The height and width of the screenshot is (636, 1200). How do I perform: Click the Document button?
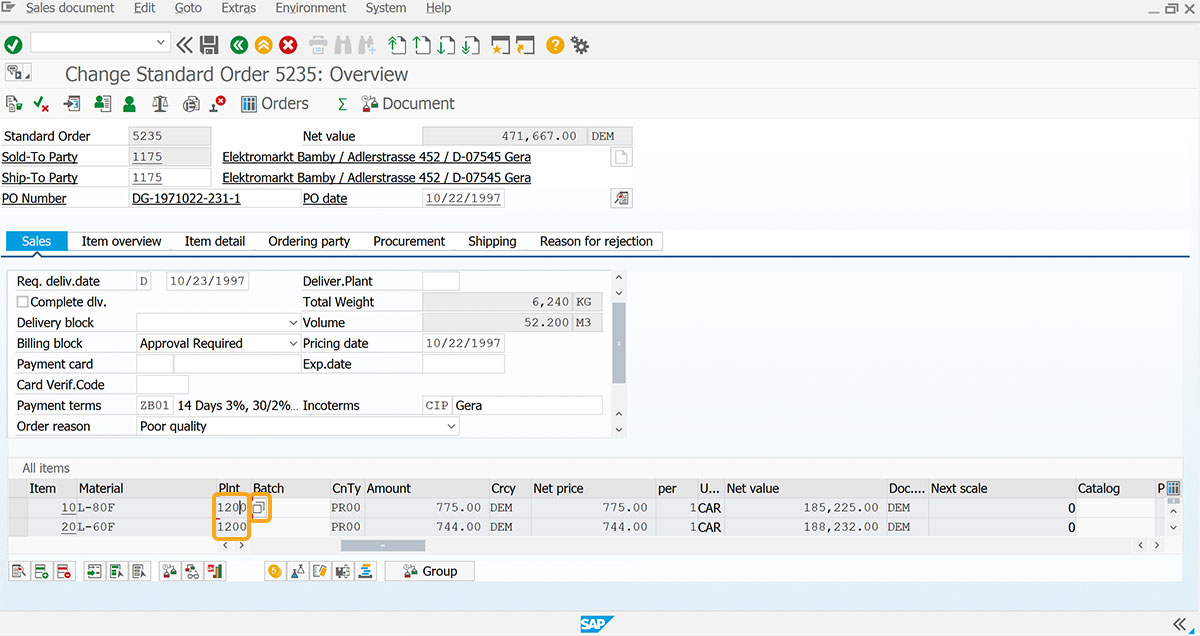[407, 103]
